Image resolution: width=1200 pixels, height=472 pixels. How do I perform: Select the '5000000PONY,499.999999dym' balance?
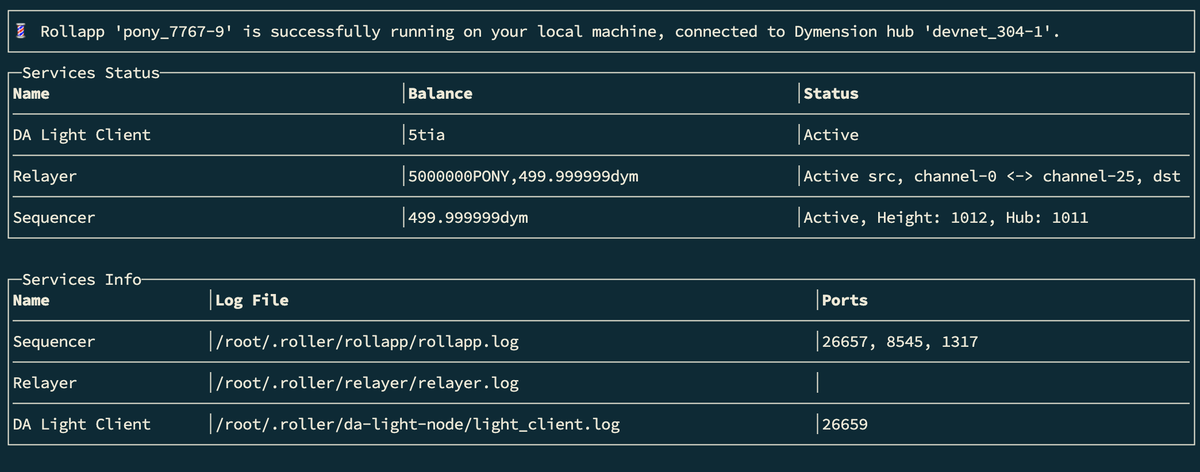(523, 176)
